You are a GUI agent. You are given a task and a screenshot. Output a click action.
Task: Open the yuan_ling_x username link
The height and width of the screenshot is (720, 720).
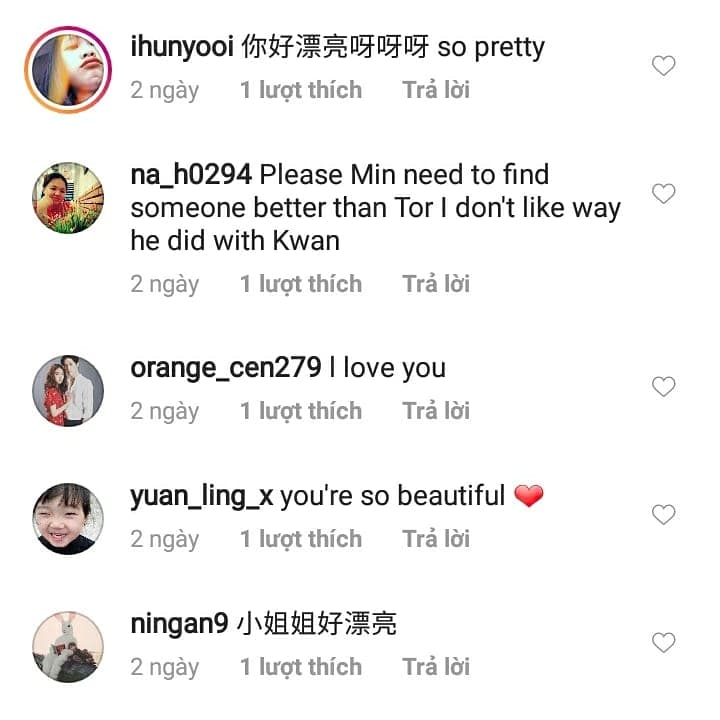[x=201, y=496]
